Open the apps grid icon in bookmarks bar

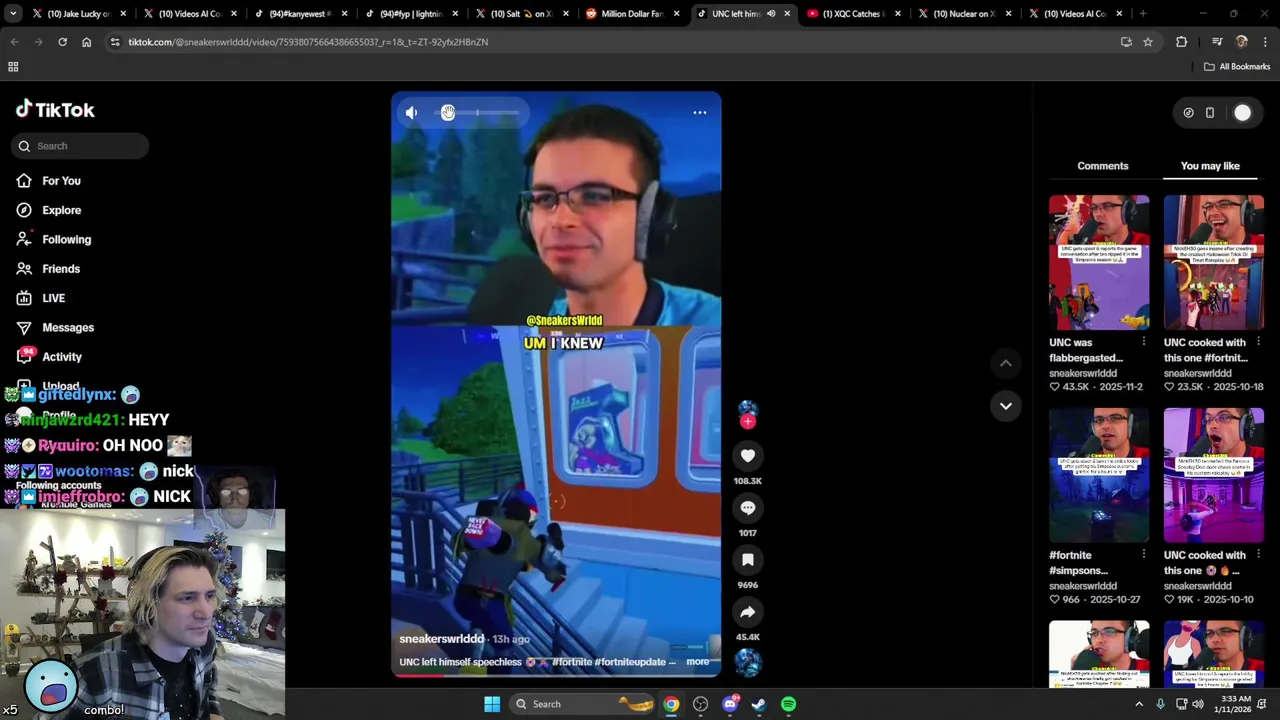click(13, 67)
